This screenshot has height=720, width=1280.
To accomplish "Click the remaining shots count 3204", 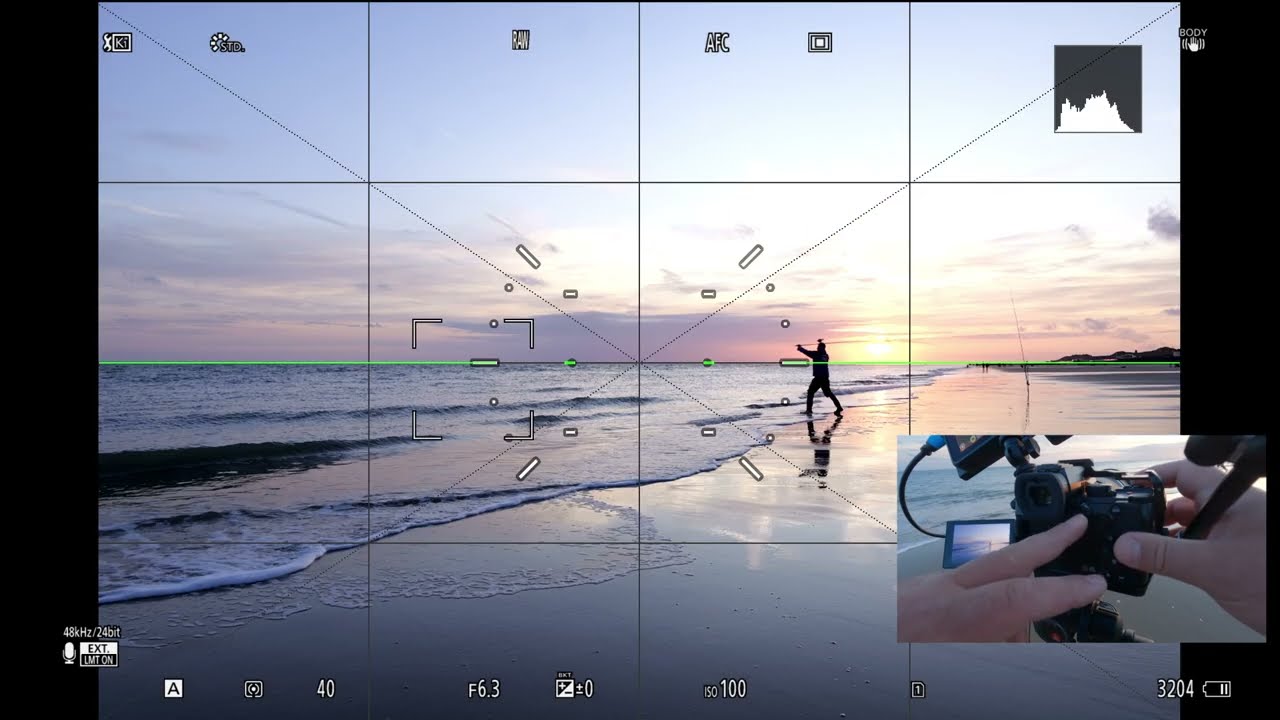I will 1175,689.
